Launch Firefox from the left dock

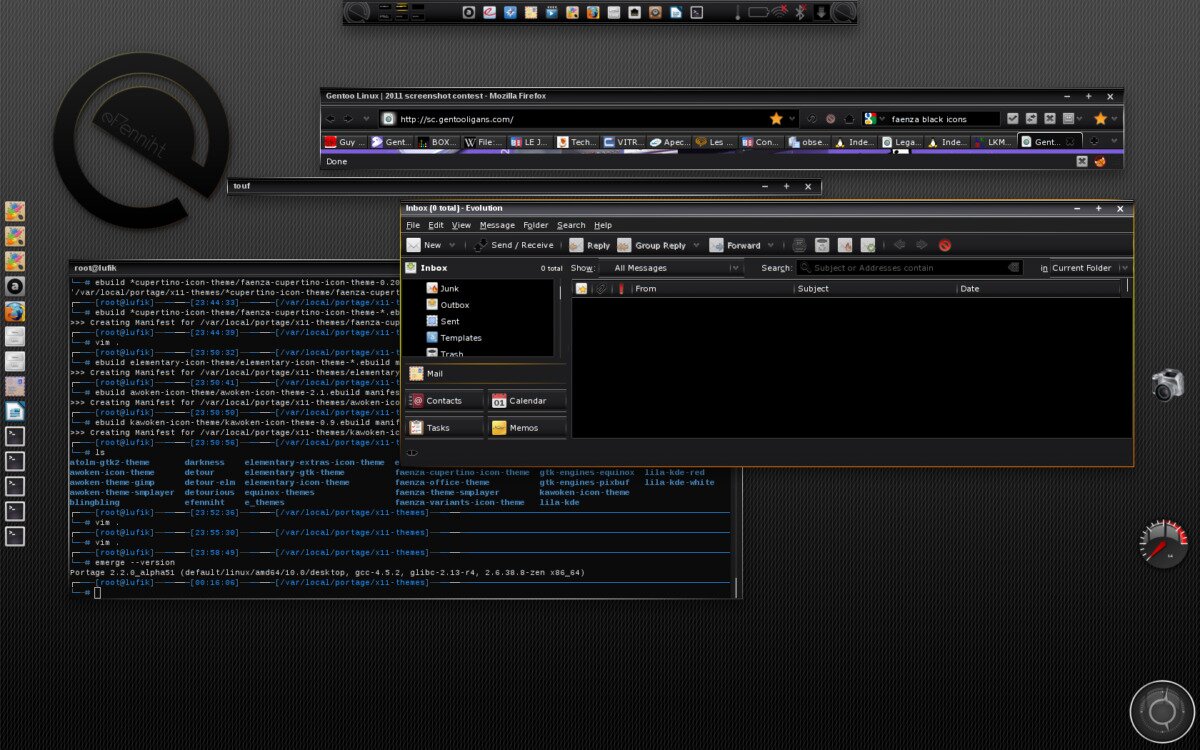point(15,311)
